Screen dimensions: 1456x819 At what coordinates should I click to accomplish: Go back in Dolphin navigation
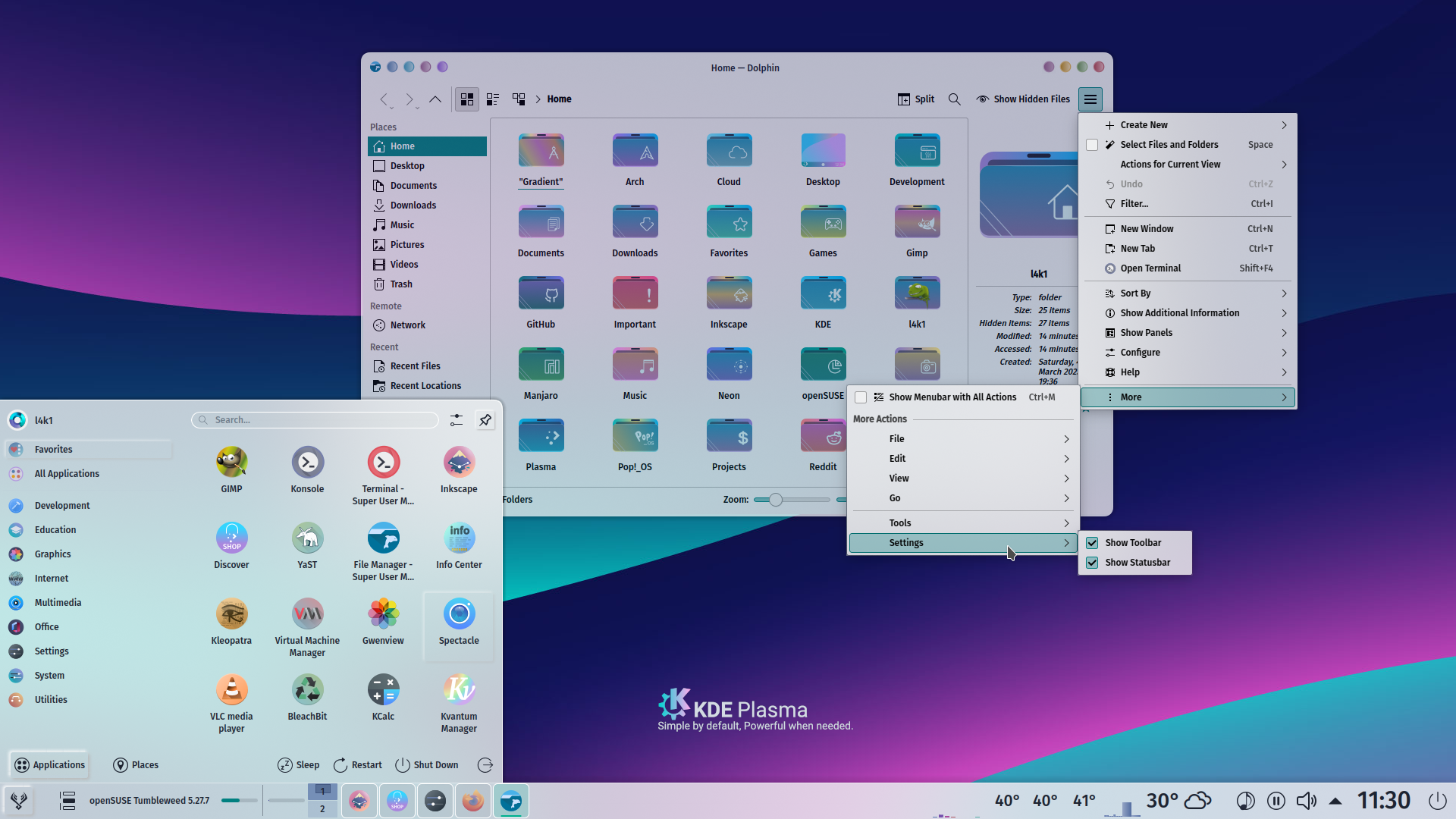click(384, 99)
